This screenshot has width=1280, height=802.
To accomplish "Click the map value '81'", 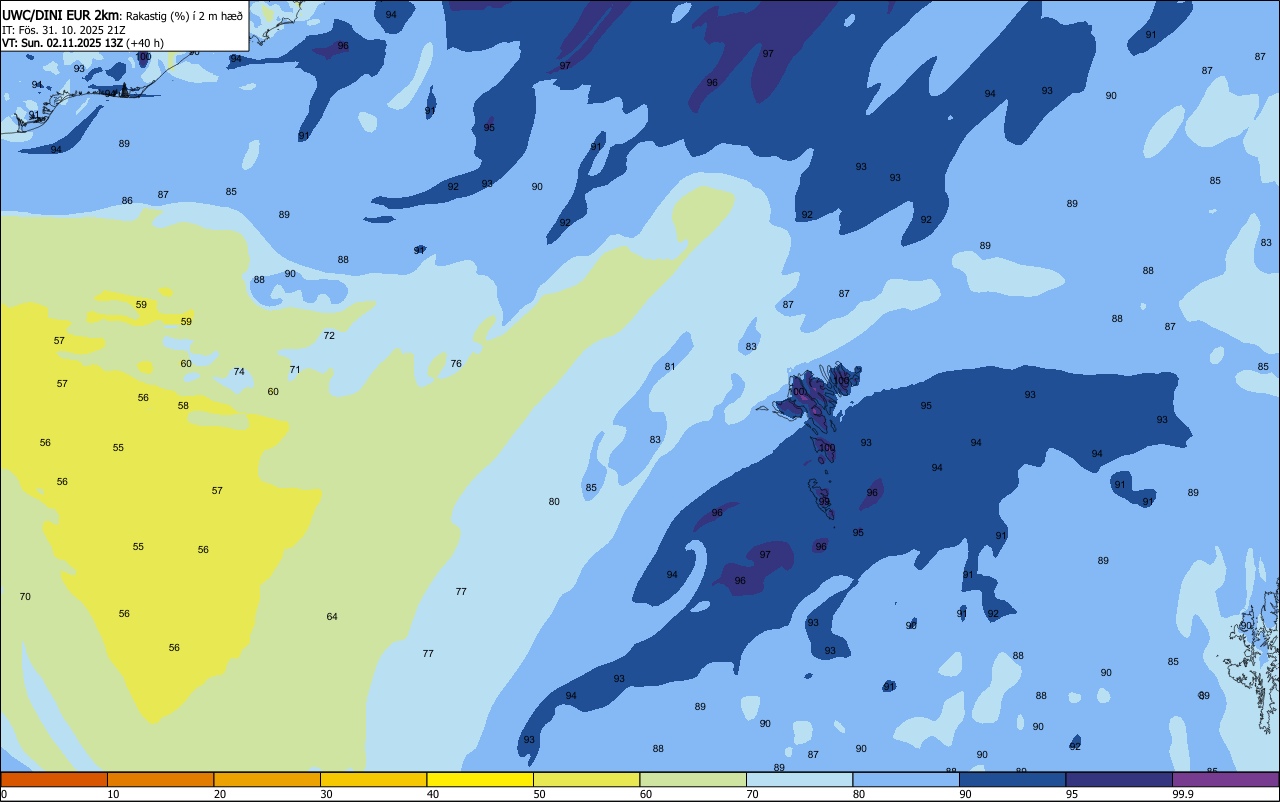I will (x=670, y=367).
